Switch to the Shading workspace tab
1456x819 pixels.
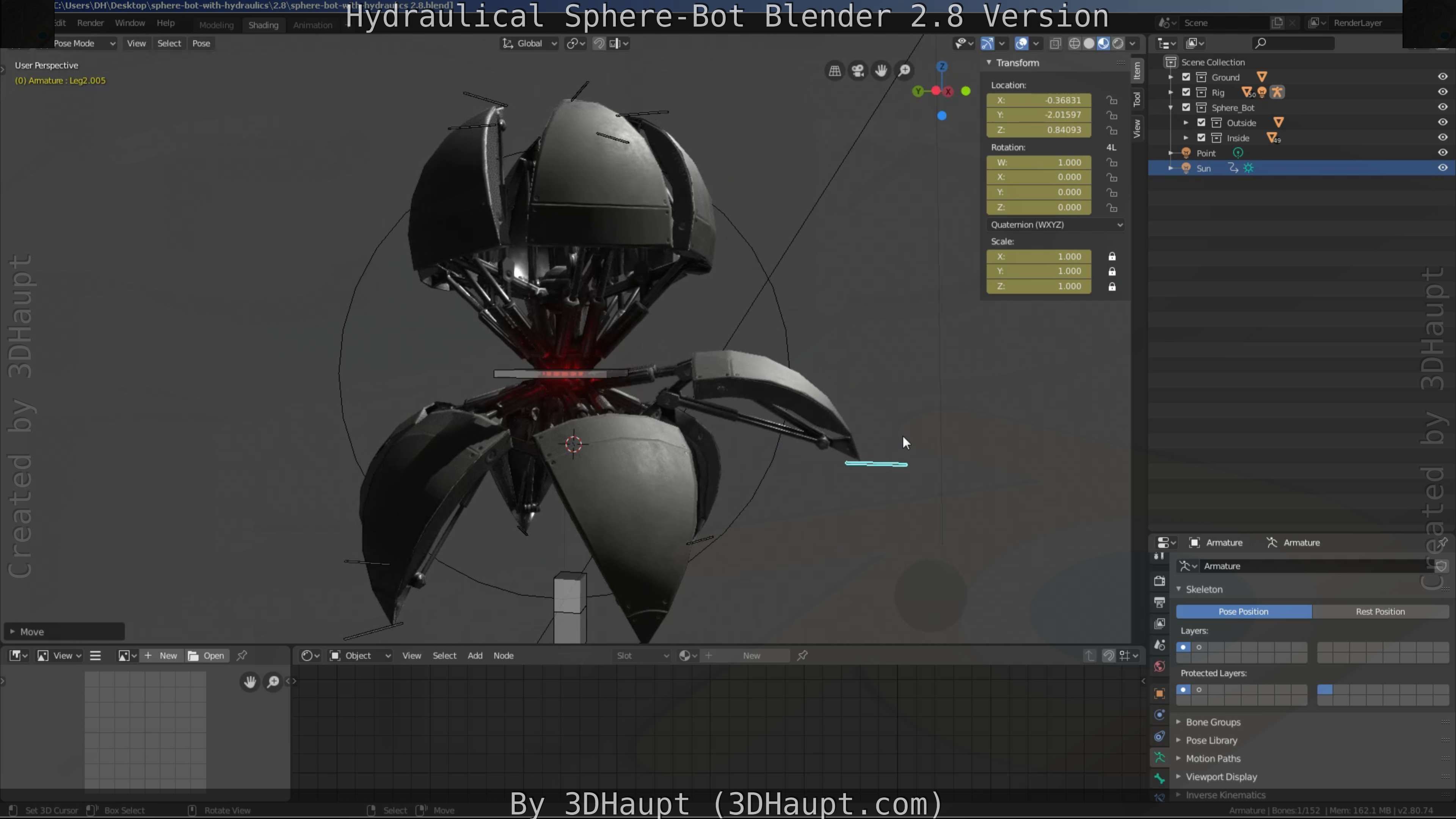tap(264, 25)
